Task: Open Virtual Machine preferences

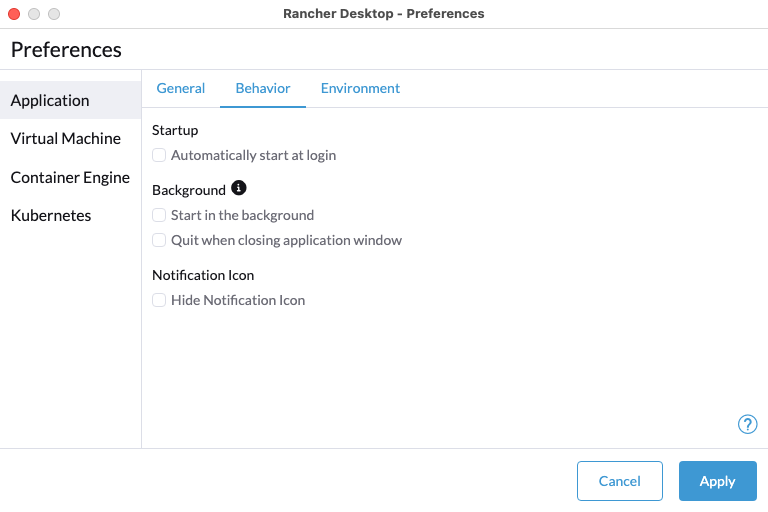Action: pos(66,139)
